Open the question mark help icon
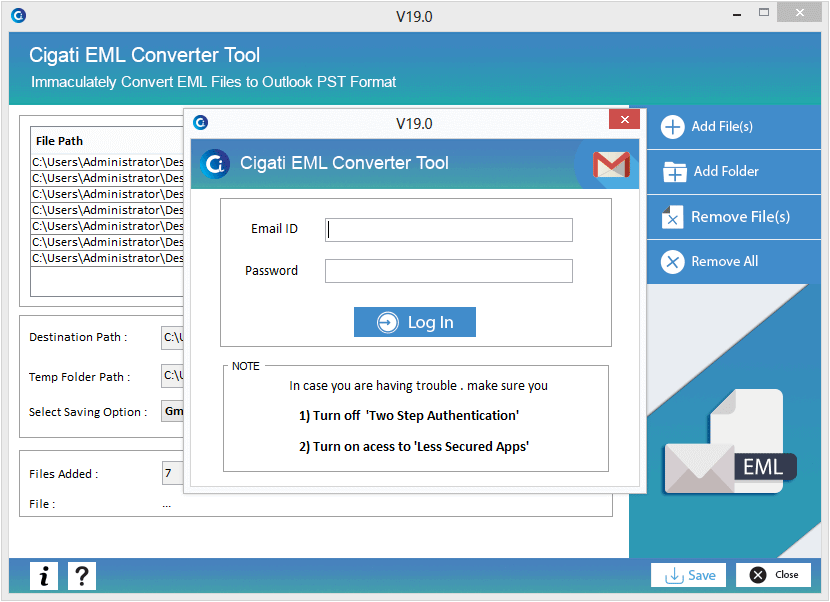 [82, 576]
